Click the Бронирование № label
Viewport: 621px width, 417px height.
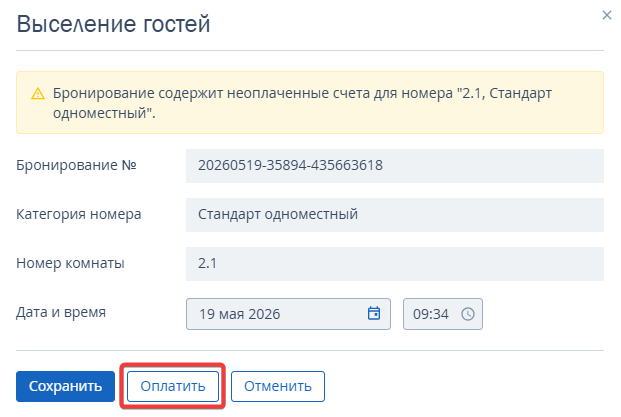coord(76,165)
